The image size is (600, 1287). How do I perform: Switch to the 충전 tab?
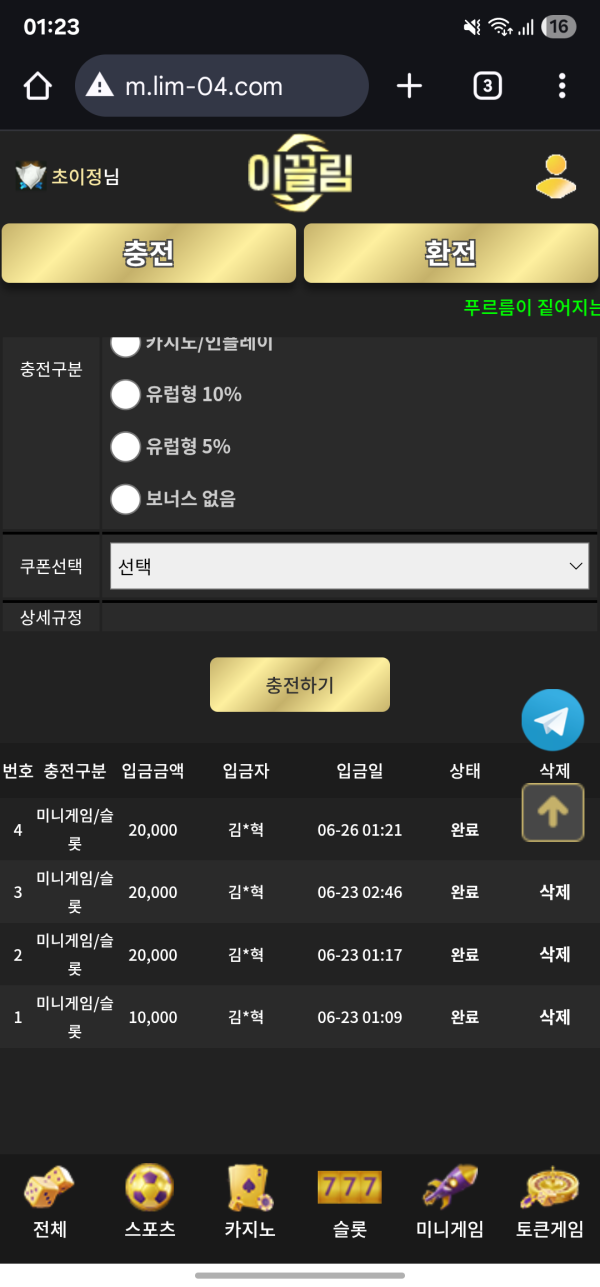click(x=149, y=253)
